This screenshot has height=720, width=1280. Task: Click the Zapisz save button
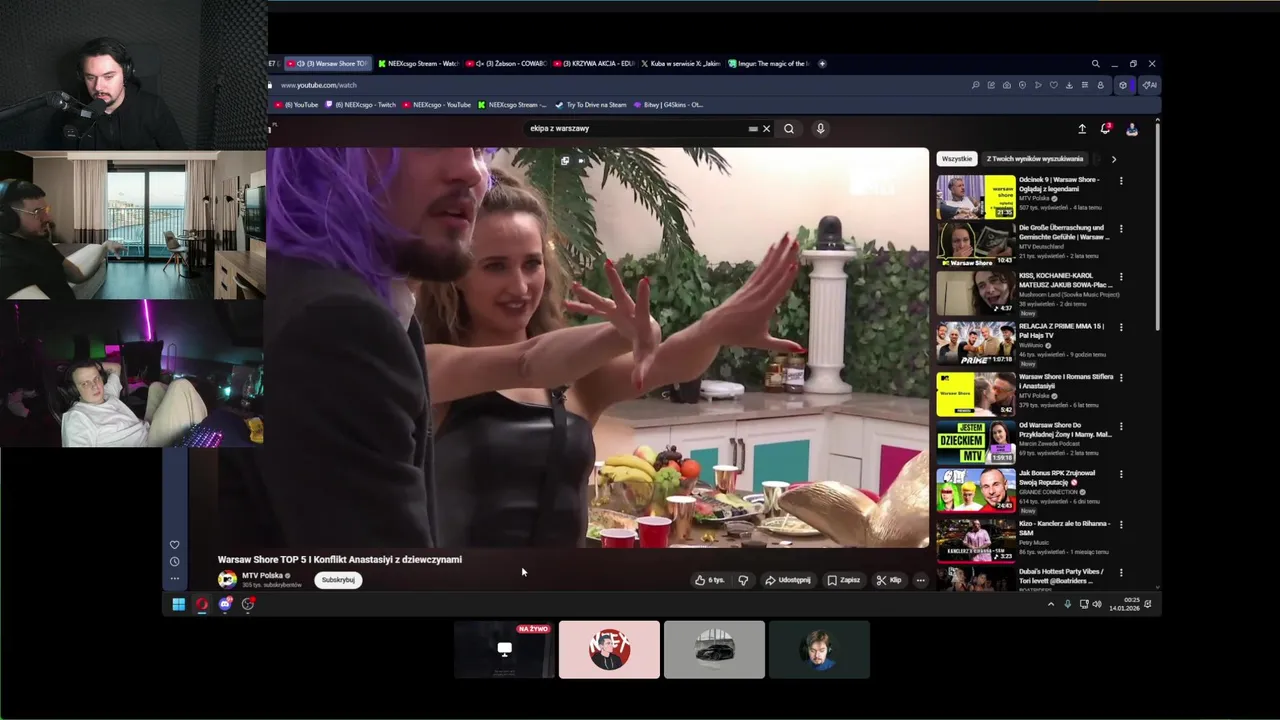[843, 580]
